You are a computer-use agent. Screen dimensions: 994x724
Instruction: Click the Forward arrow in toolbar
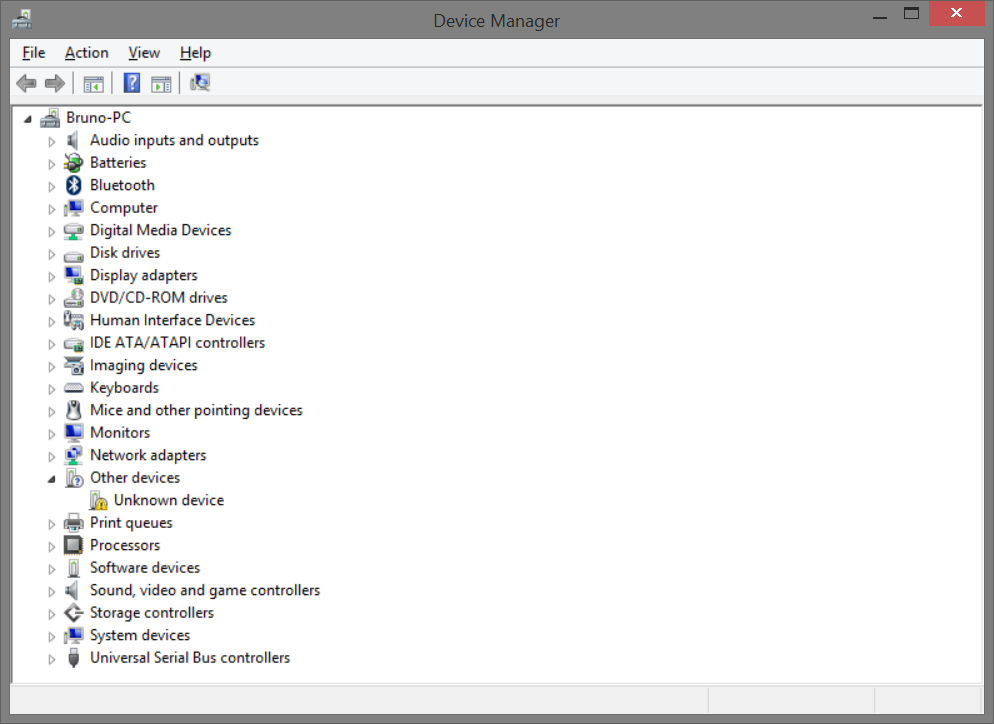pos(55,83)
